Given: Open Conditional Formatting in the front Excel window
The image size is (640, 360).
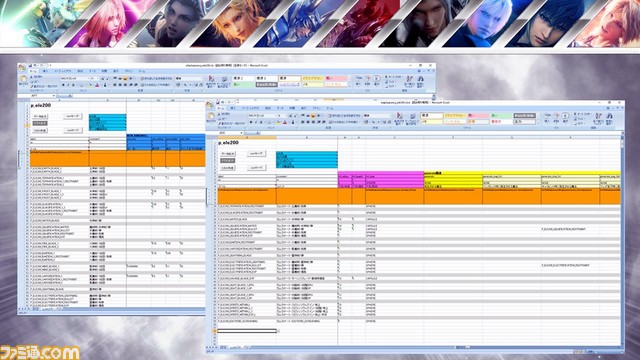Looking at the screenshot, I should coord(399,118).
